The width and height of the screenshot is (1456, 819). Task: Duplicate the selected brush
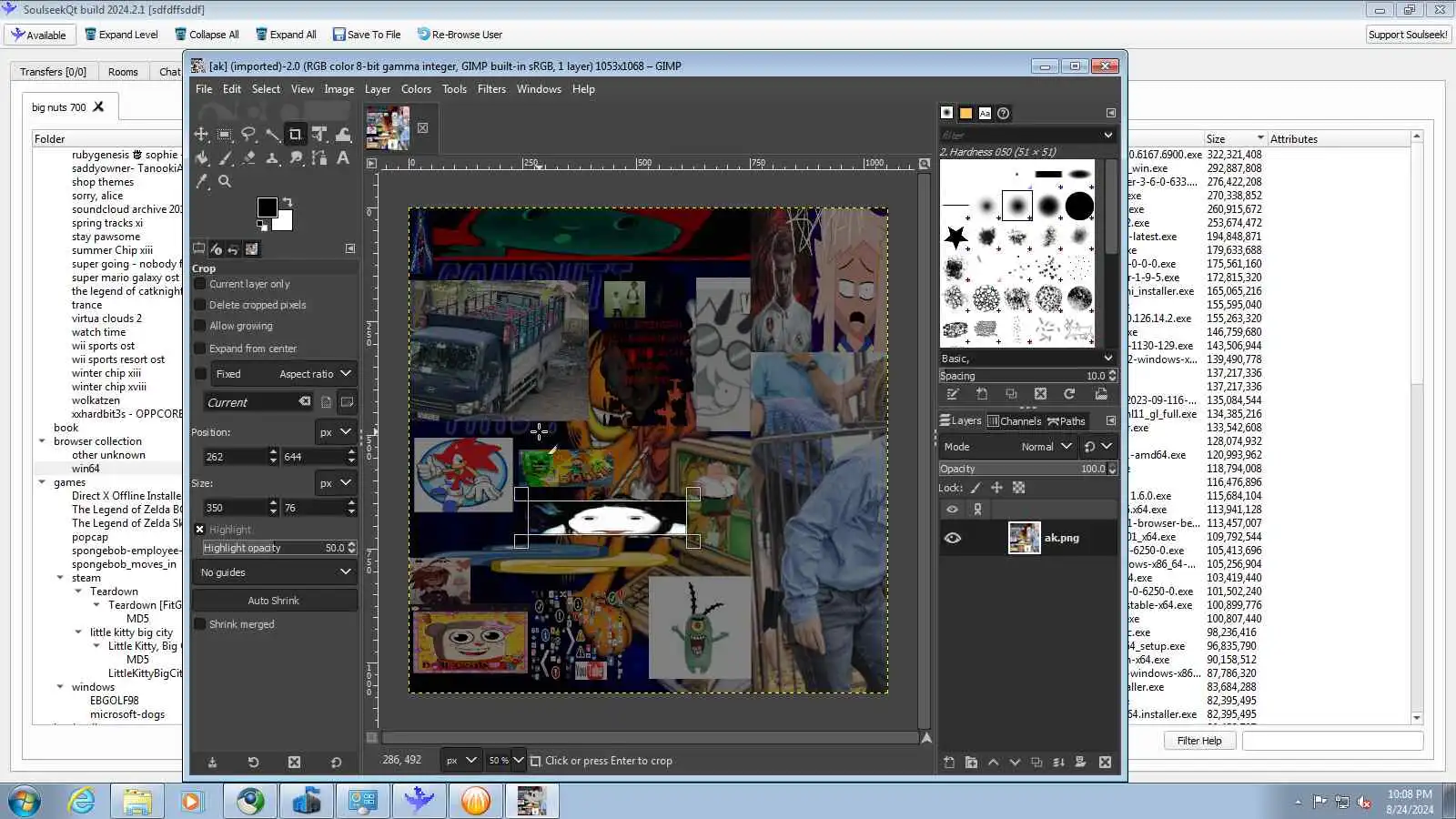click(x=1011, y=394)
